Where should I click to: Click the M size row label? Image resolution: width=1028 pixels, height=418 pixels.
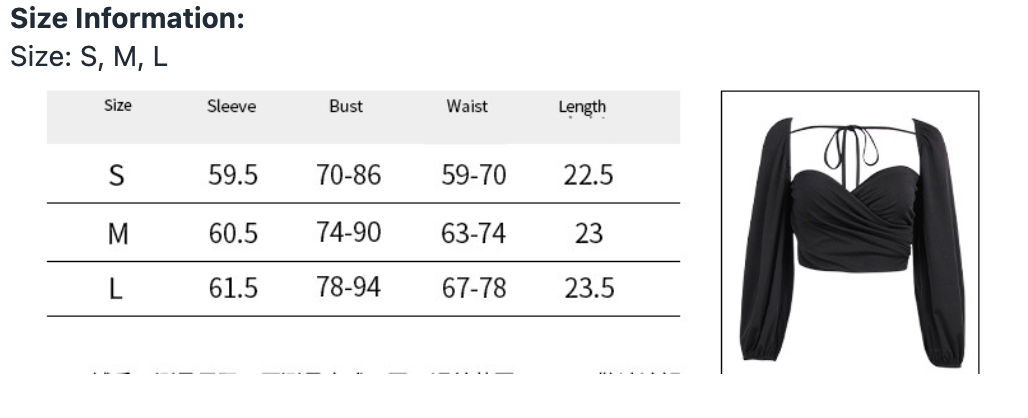(118, 233)
